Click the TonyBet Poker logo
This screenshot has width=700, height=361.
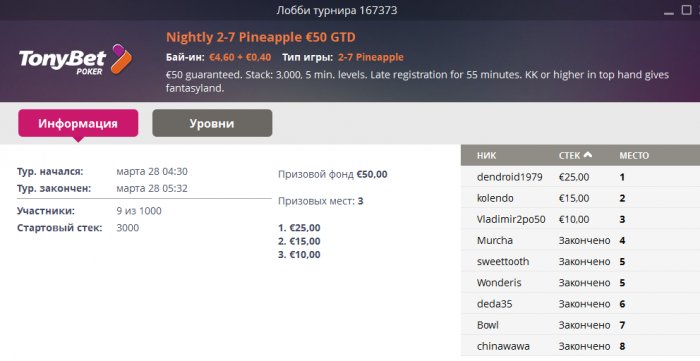click(75, 60)
